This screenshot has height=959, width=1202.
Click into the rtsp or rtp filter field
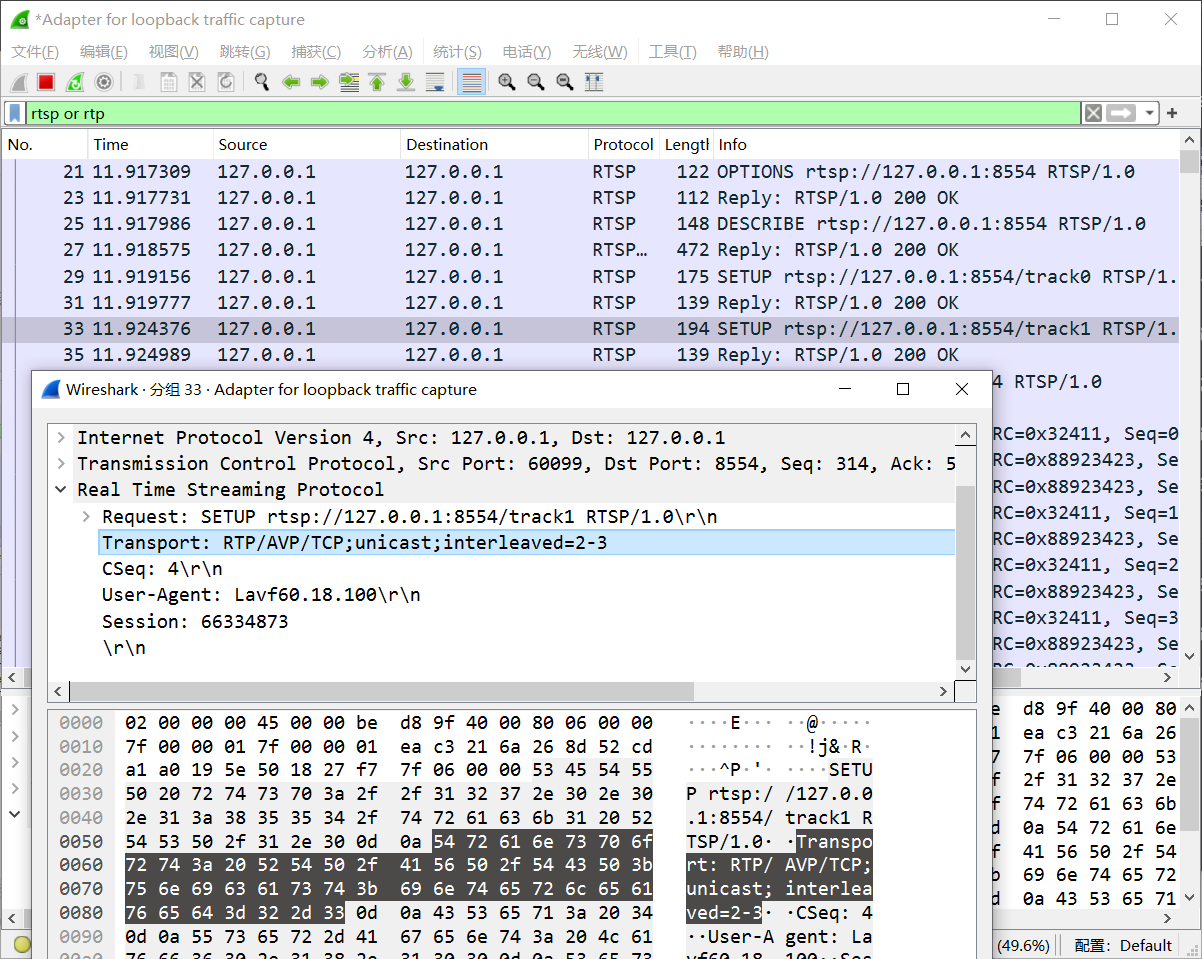point(552,113)
